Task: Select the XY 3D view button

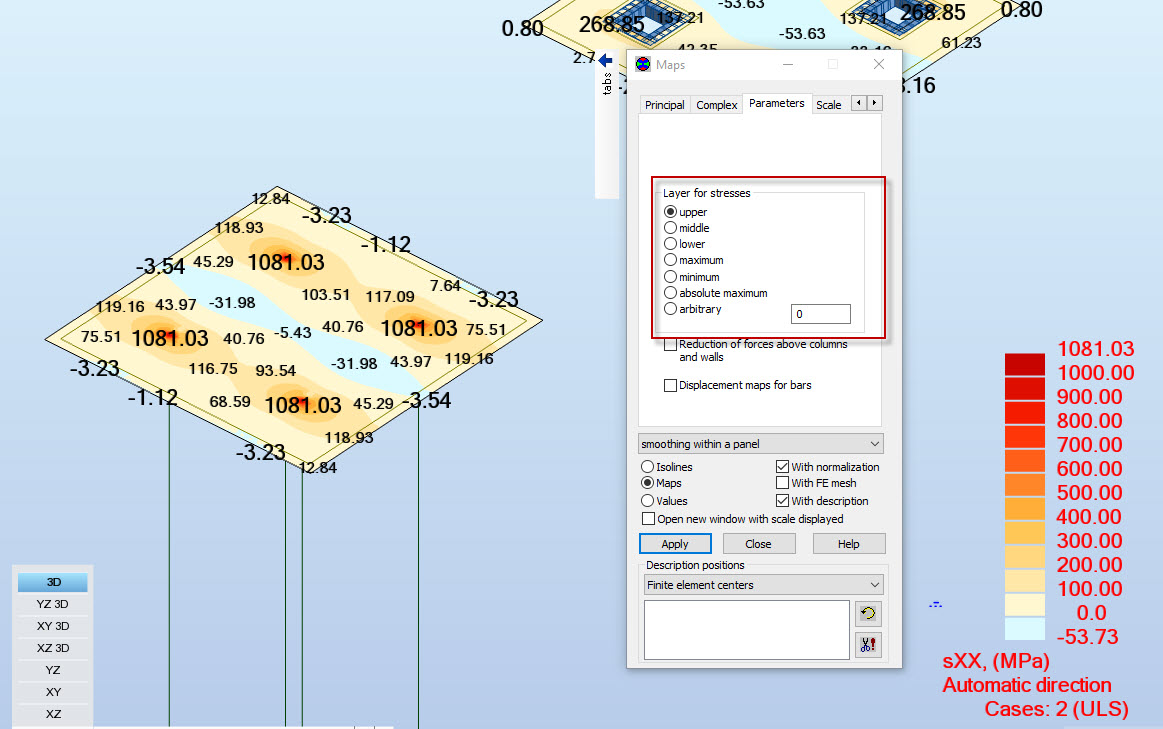Action: tap(52, 625)
